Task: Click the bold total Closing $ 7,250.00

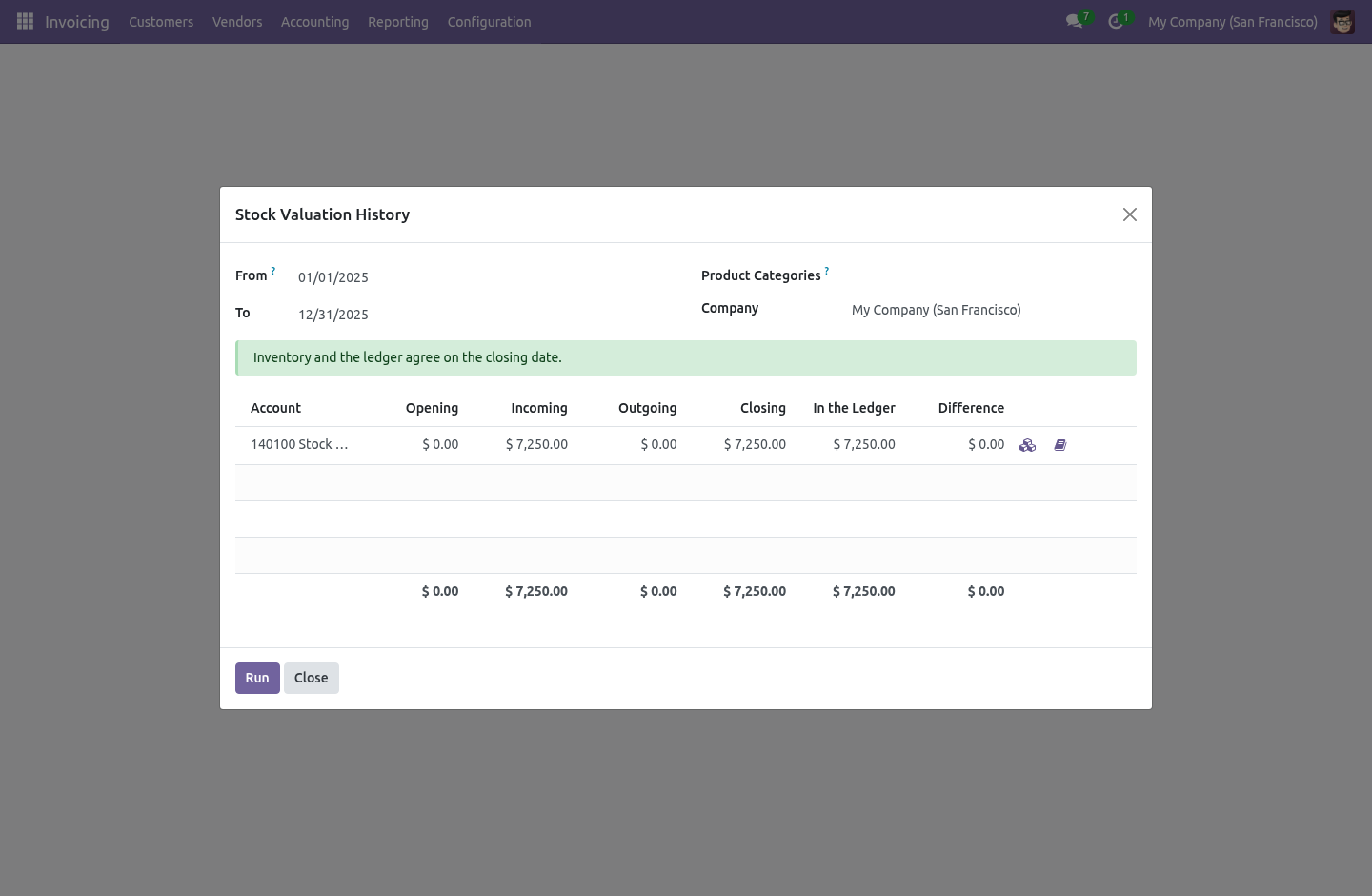Action: pos(755,591)
